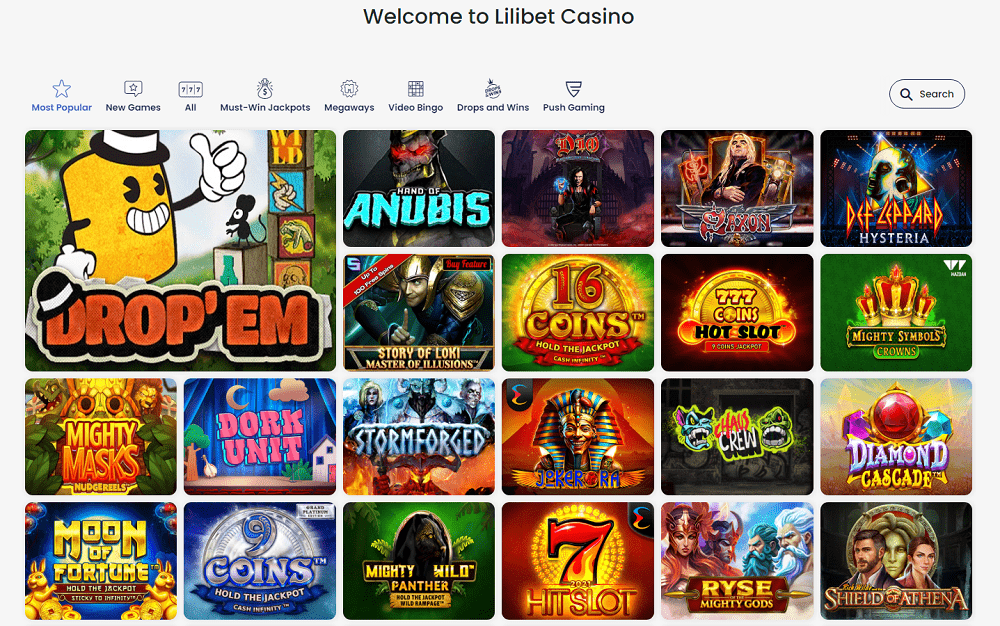
Task: Select the Video Bingo grid icon
Action: click(x=416, y=89)
